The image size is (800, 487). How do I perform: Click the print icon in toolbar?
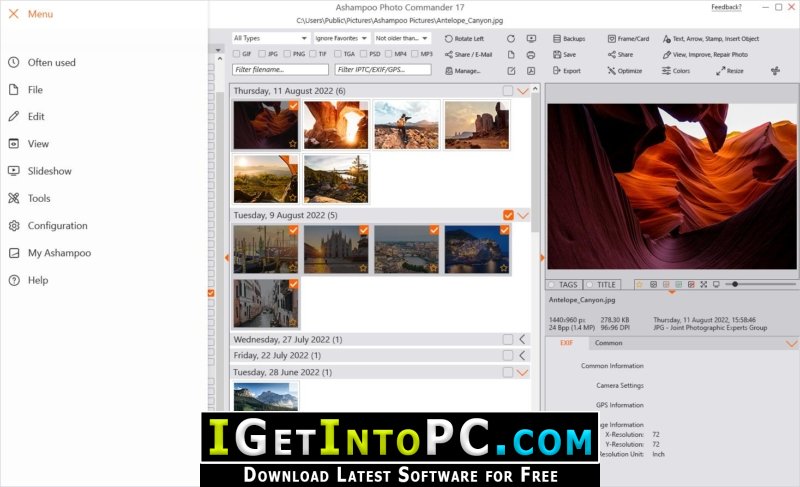(x=531, y=55)
